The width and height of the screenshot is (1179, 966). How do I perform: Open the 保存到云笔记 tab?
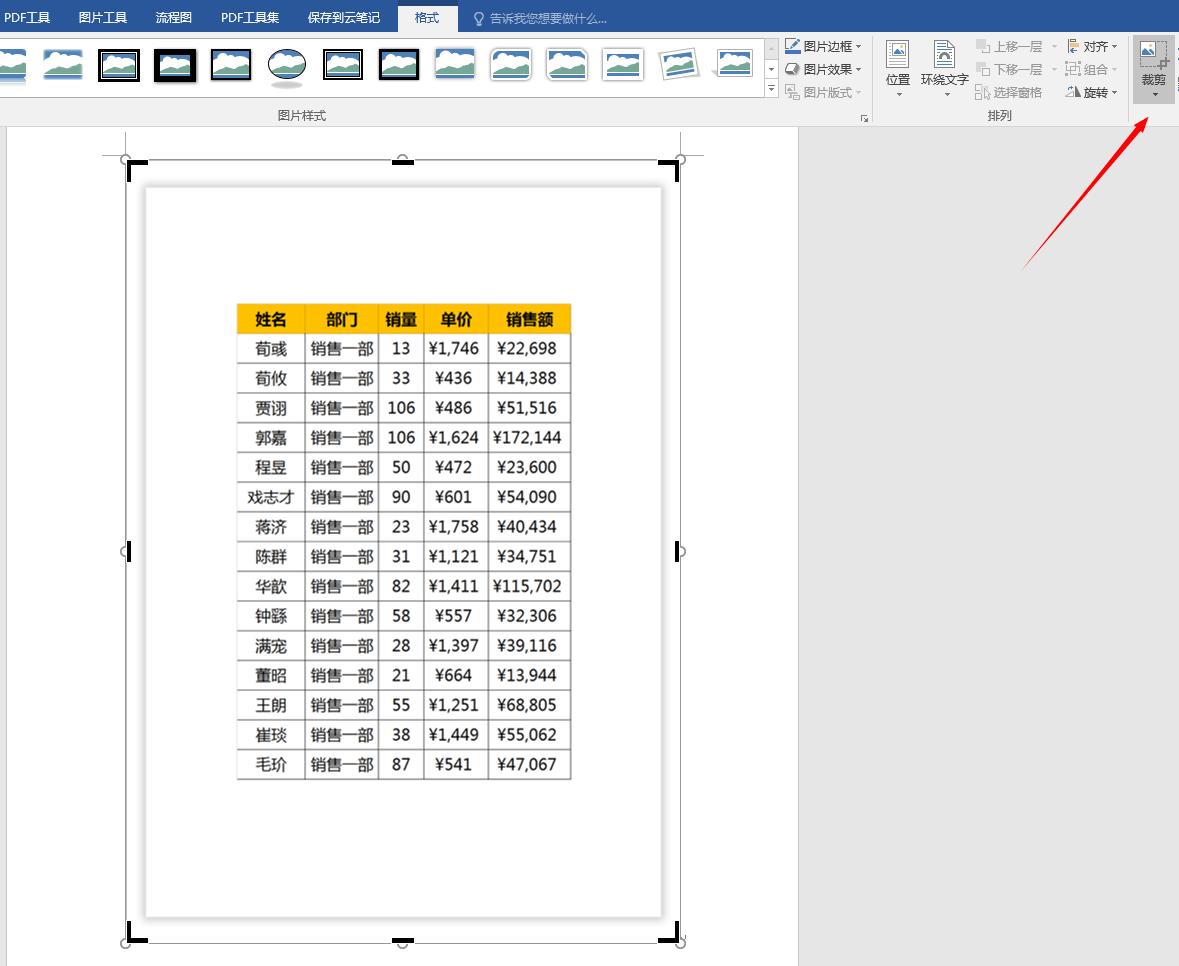tap(344, 17)
